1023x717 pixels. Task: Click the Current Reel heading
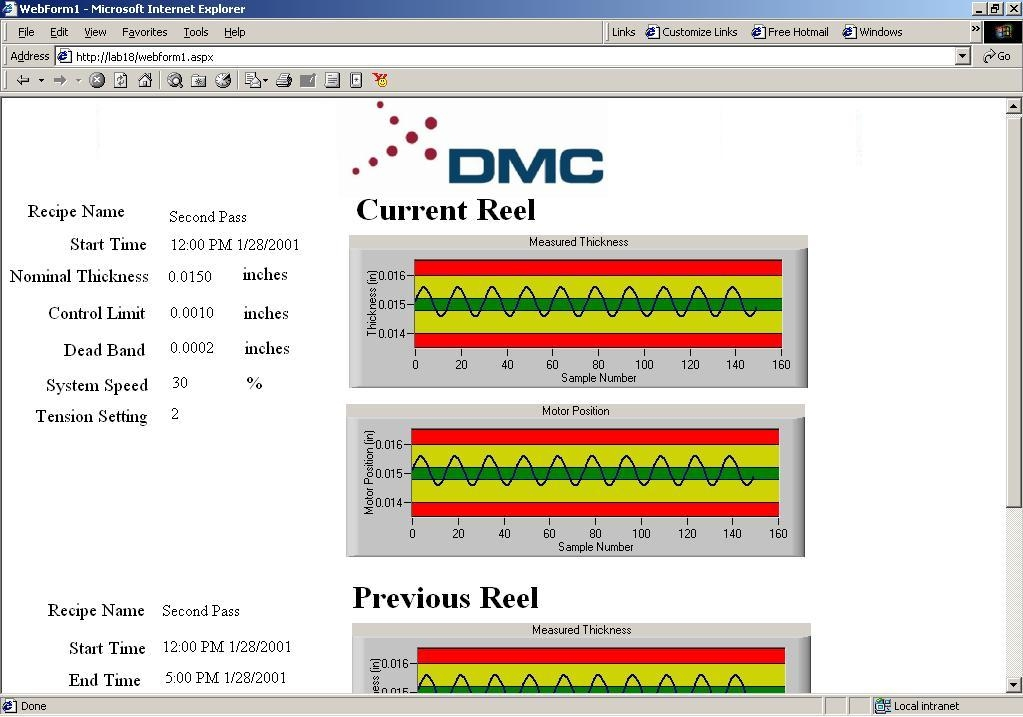coord(446,210)
